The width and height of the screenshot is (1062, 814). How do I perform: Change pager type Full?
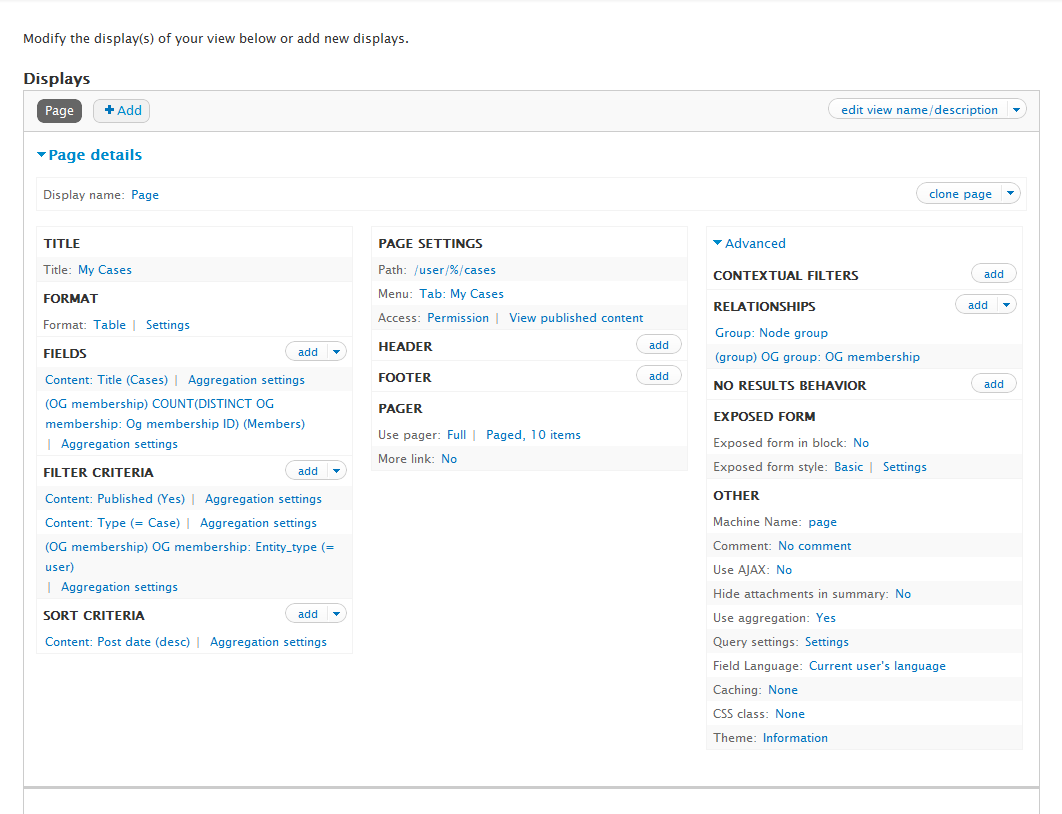[456, 435]
